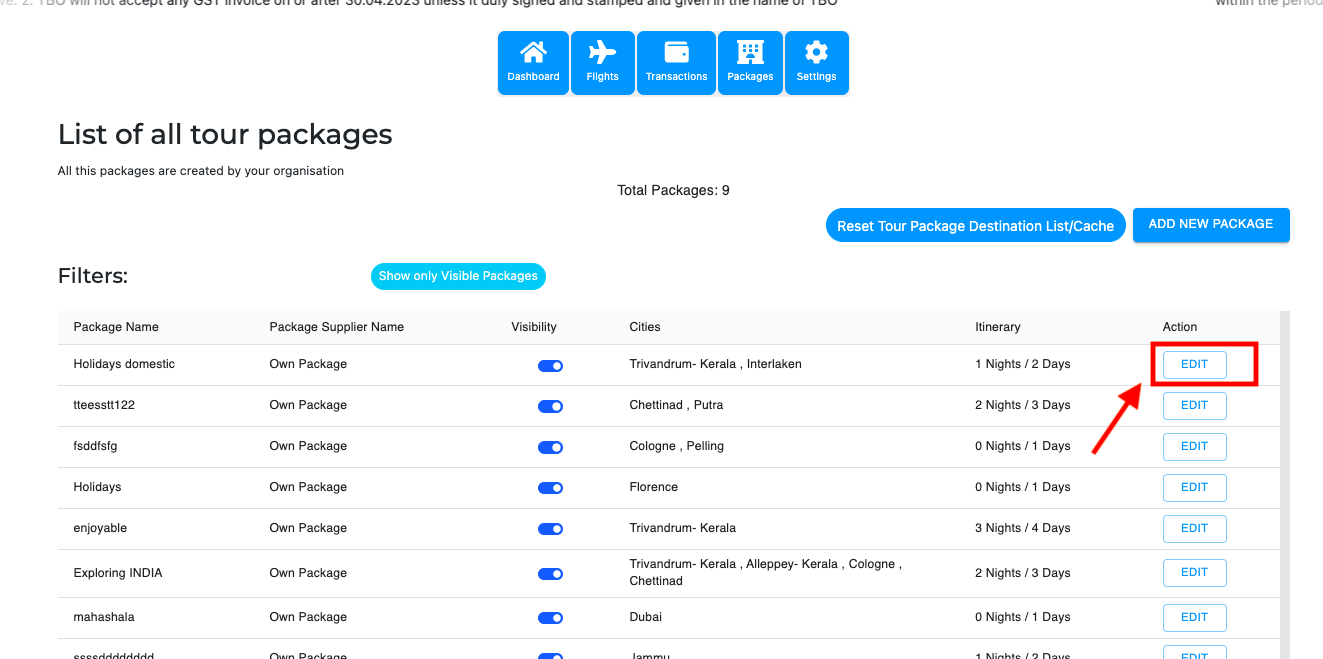The width and height of the screenshot is (1323, 659).
Task: Disable visibility for tteesstt122 package
Action: 550,407
